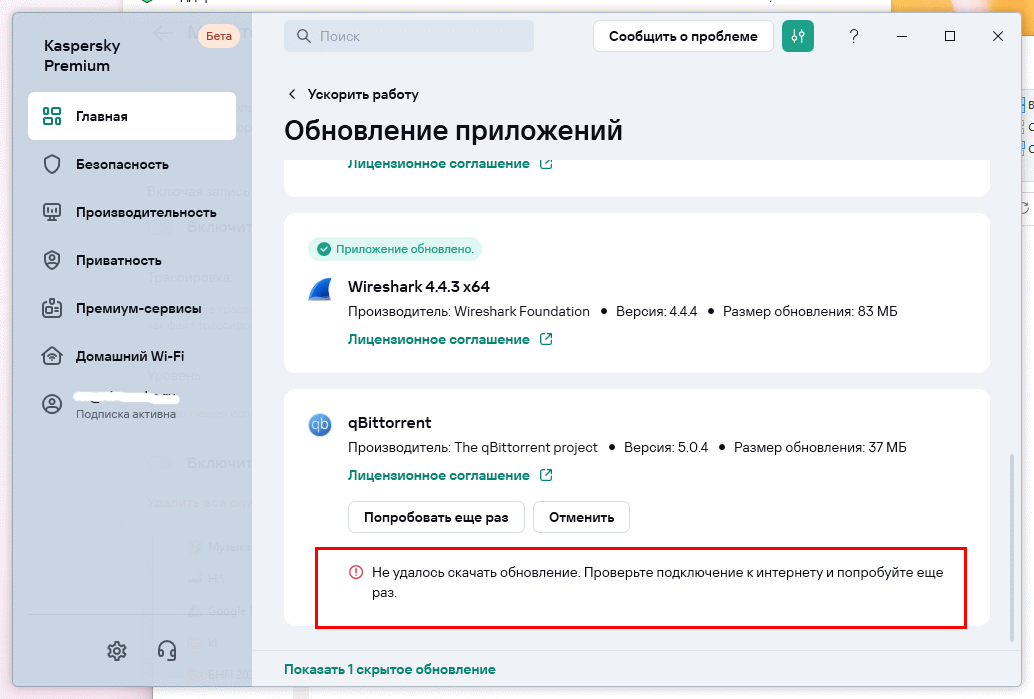Open partially visible license agreement link at top
This screenshot has height=699, width=1034.
click(439, 164)
